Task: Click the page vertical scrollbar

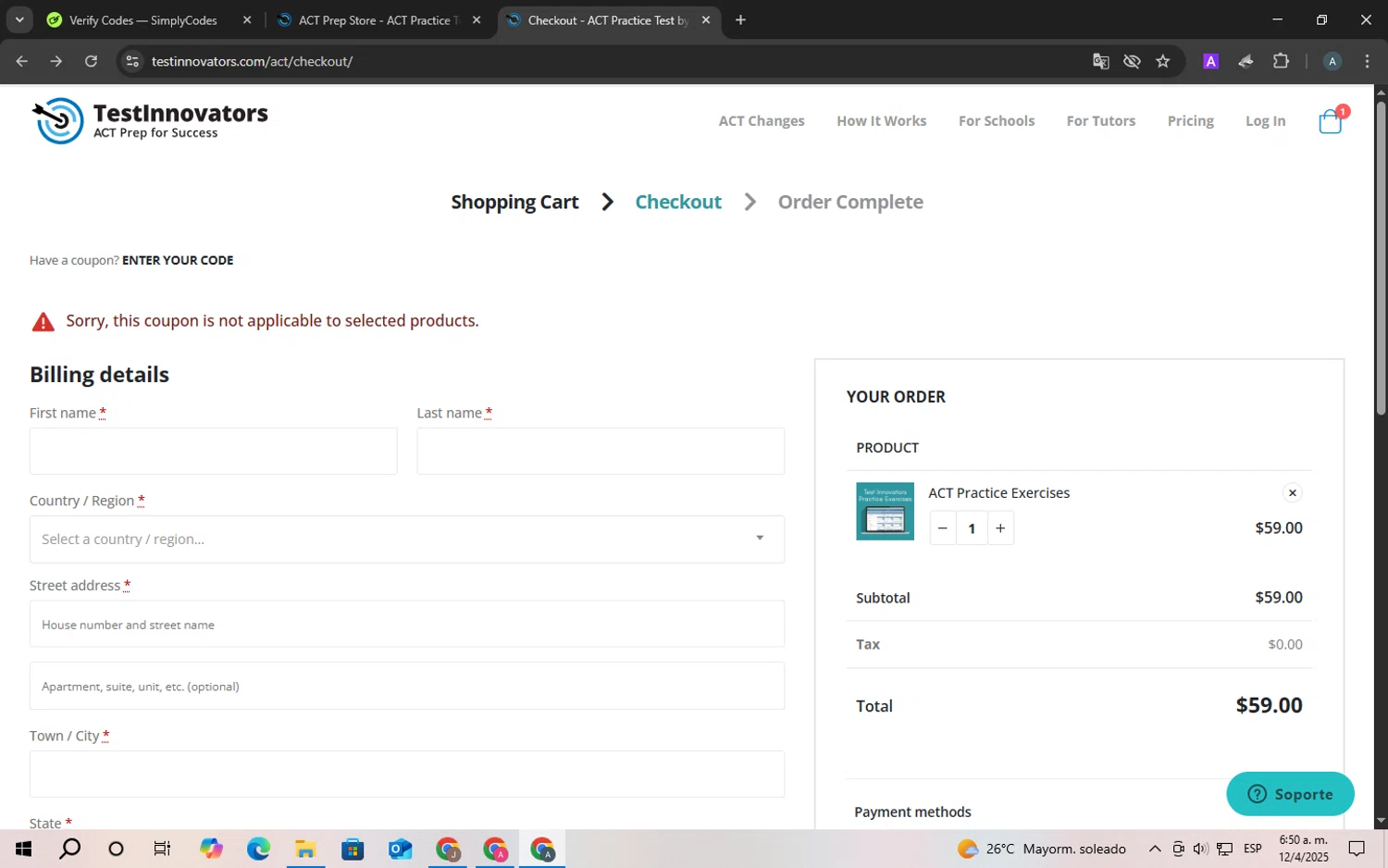Action: click(x=1381, y=259)
